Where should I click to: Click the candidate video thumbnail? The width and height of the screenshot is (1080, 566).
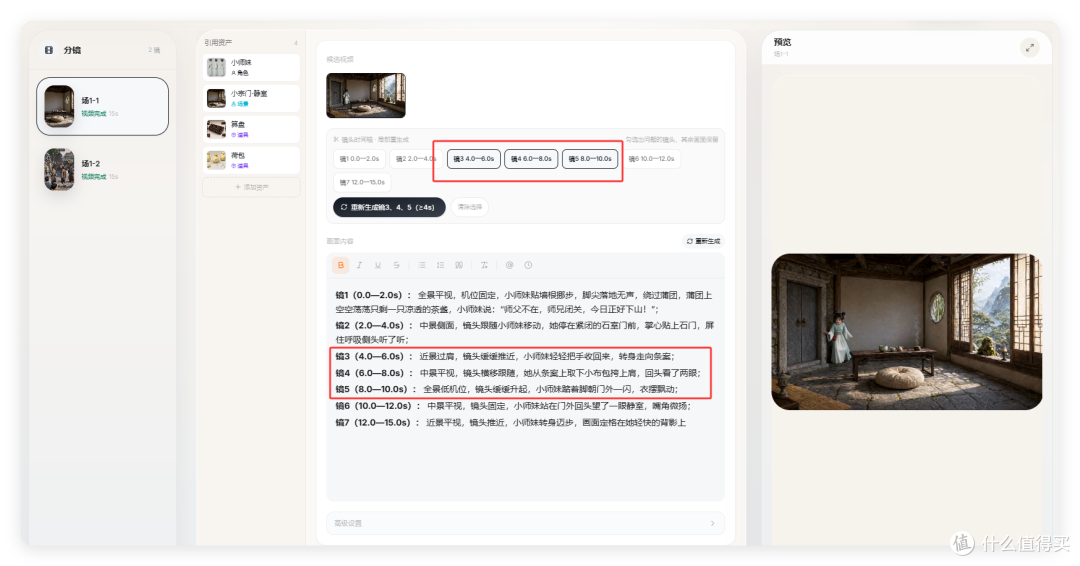366,96
